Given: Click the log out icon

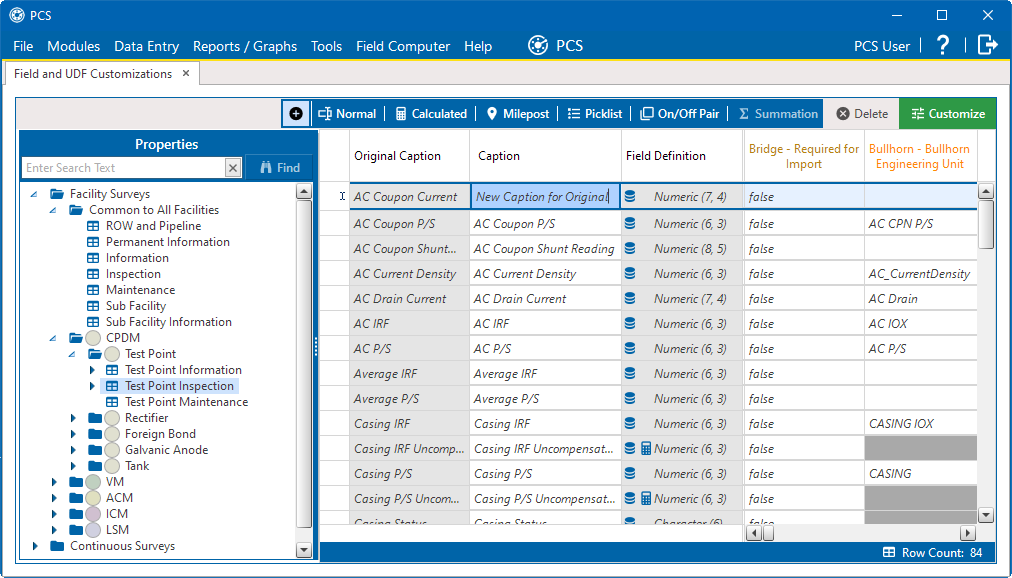Looking at the screenshot, I should click(987, 45).
